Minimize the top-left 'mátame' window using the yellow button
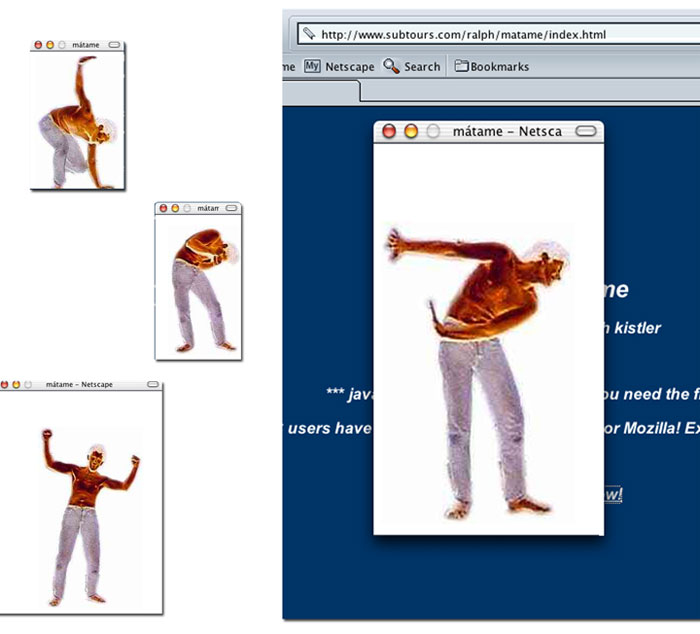This screenshot has height=634, width=700. (50, 45)
